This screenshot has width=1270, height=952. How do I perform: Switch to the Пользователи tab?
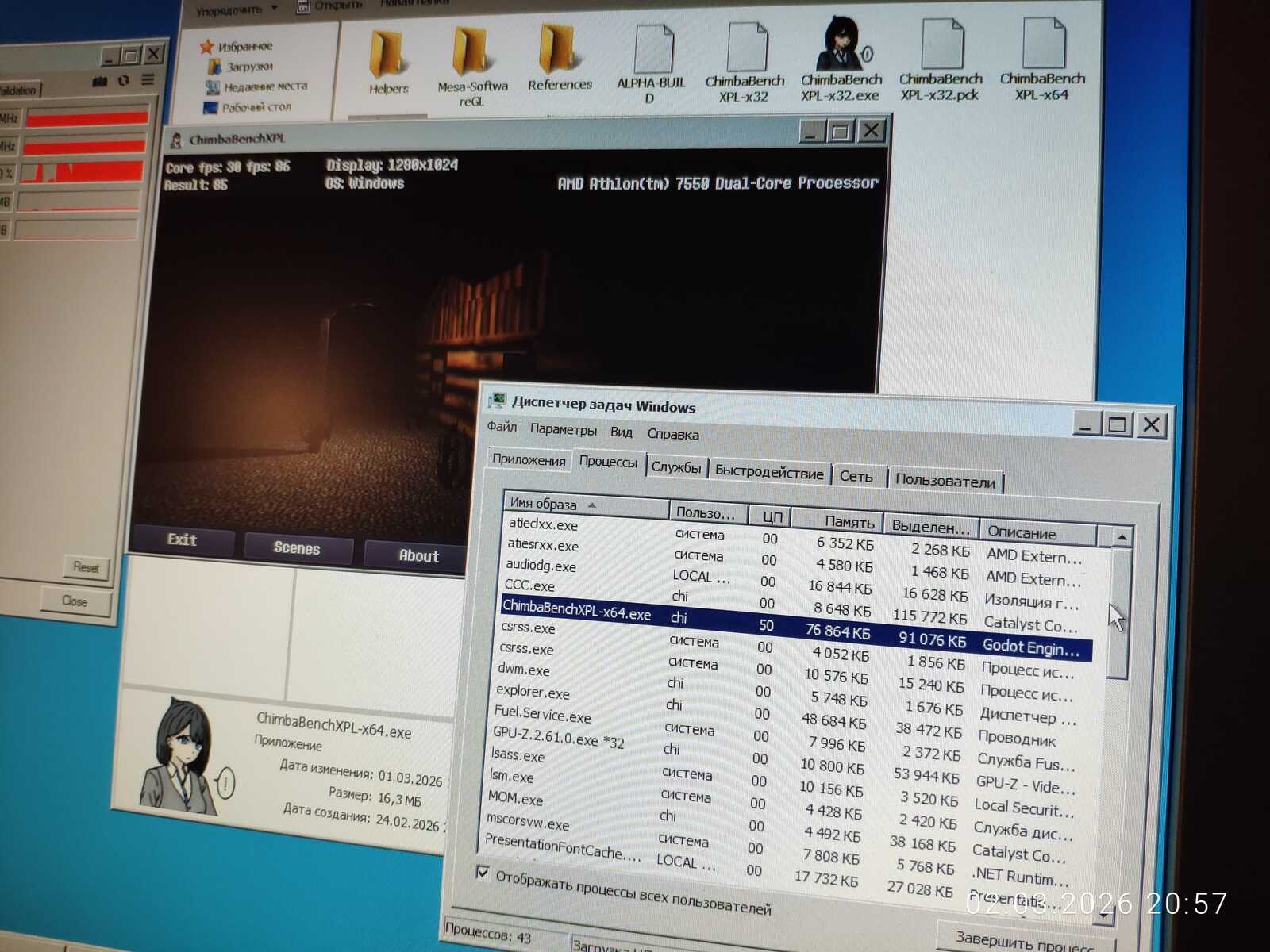tap(945, 480)
